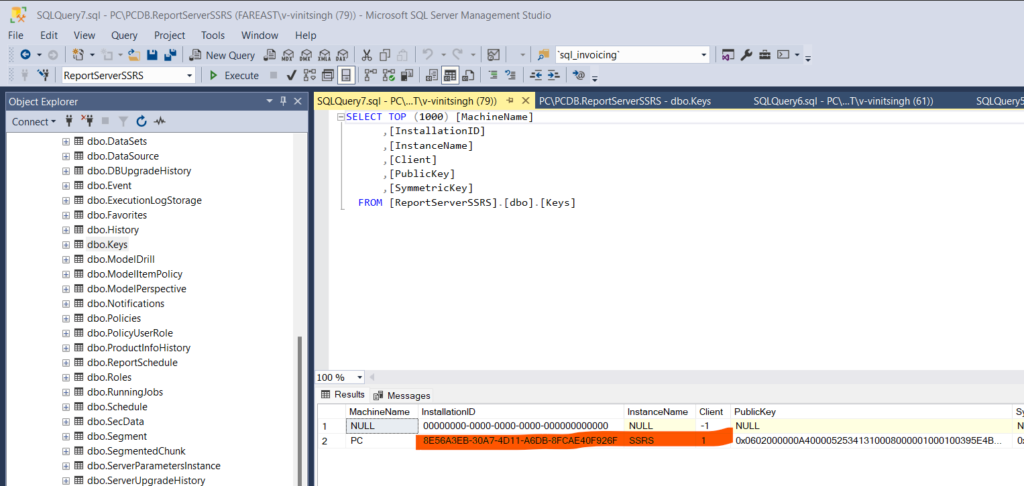Click the Save floppy disk icon
Viewport: 1024px width, 486px height.
point(152,56)
